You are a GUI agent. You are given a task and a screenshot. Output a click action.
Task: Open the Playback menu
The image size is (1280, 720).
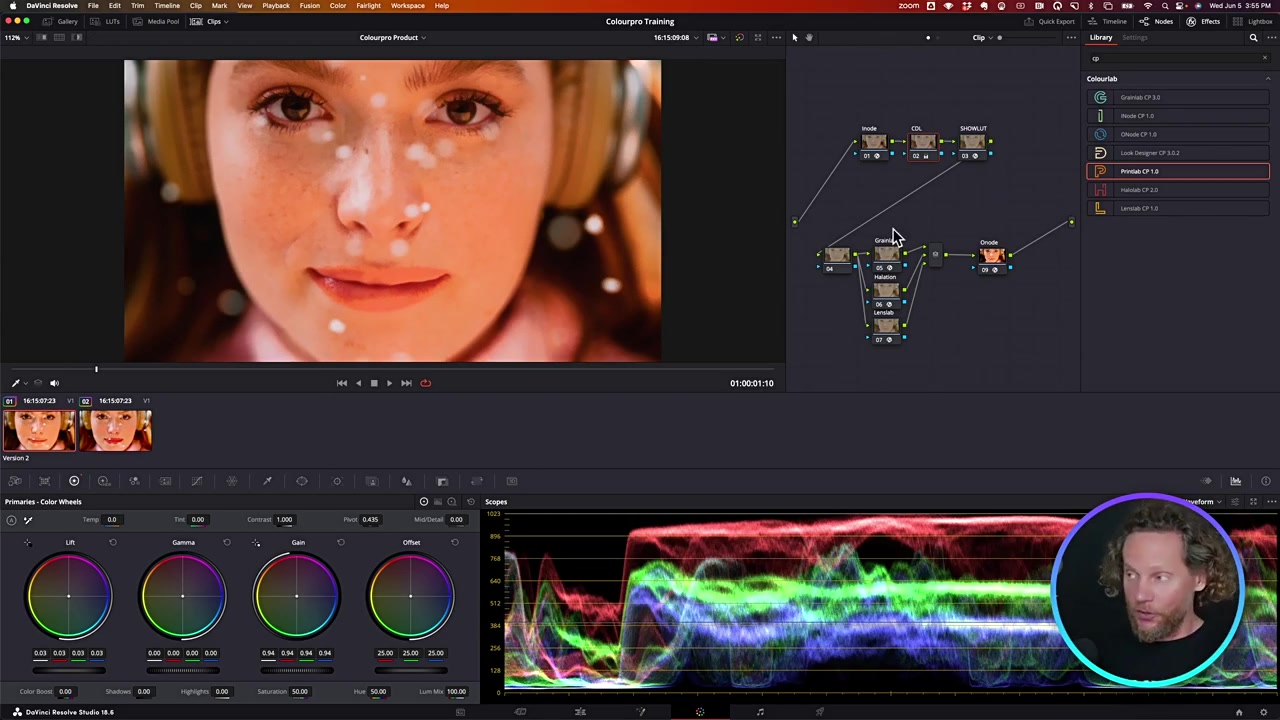tap(275, 6)
